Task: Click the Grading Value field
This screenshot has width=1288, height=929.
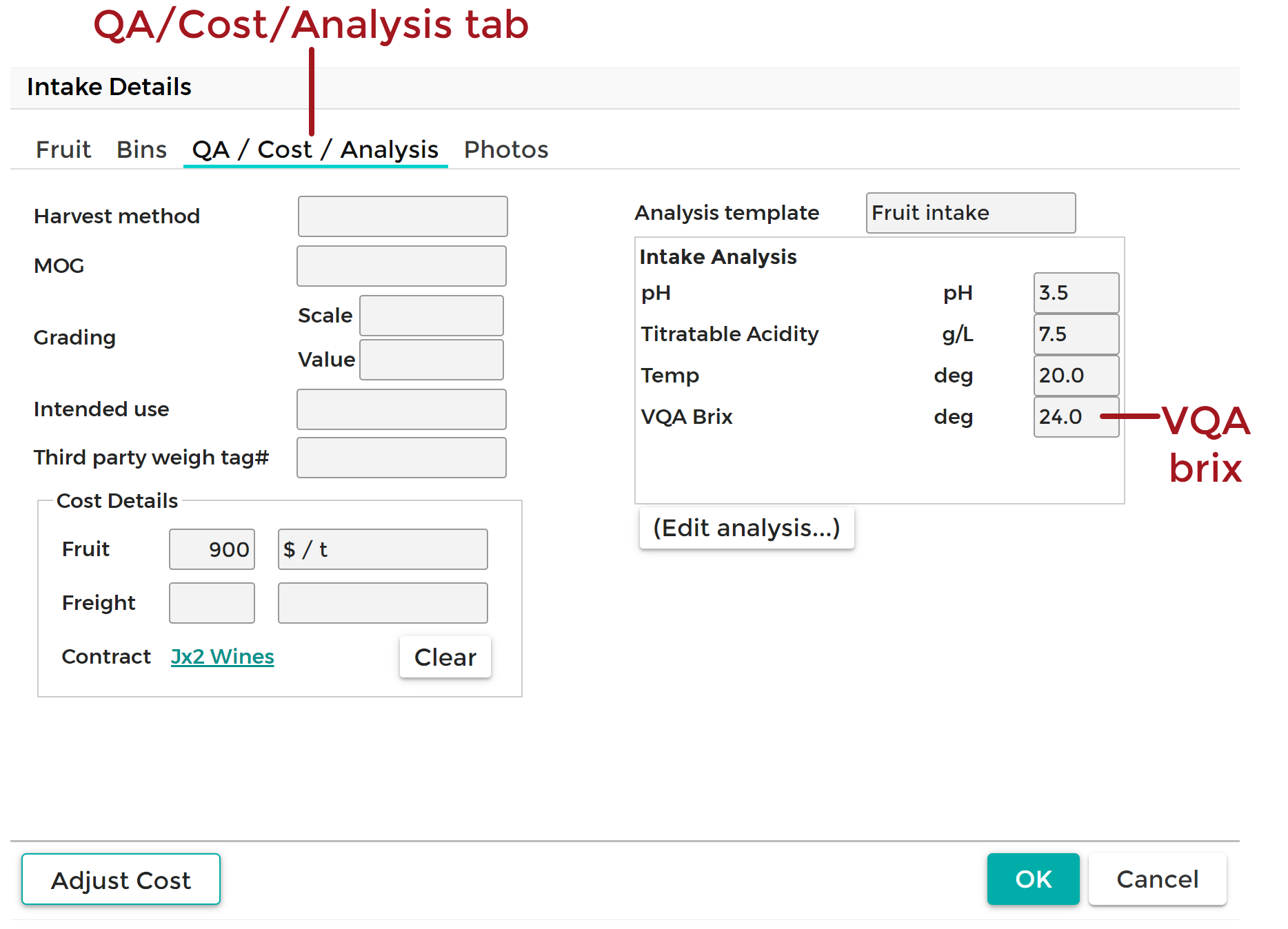Action: (x=432, y=360)
